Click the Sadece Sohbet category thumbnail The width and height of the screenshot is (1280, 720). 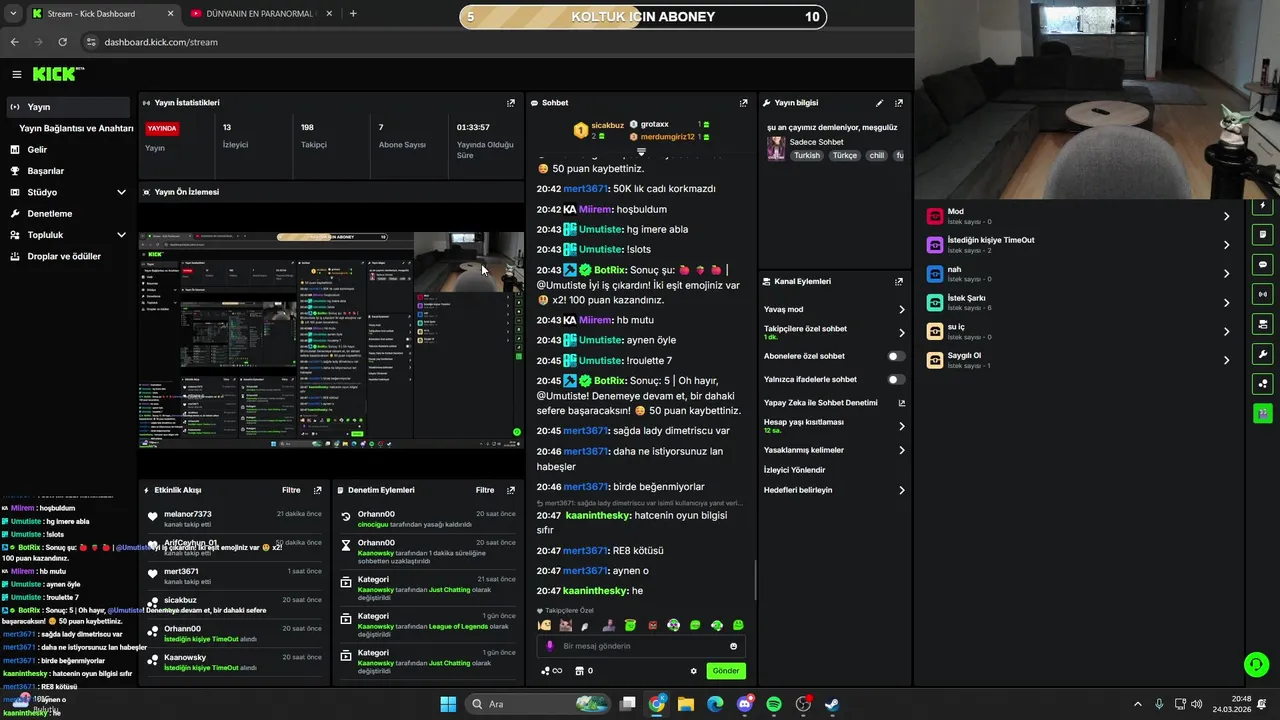pyautogui.click(x=776, y=149)
